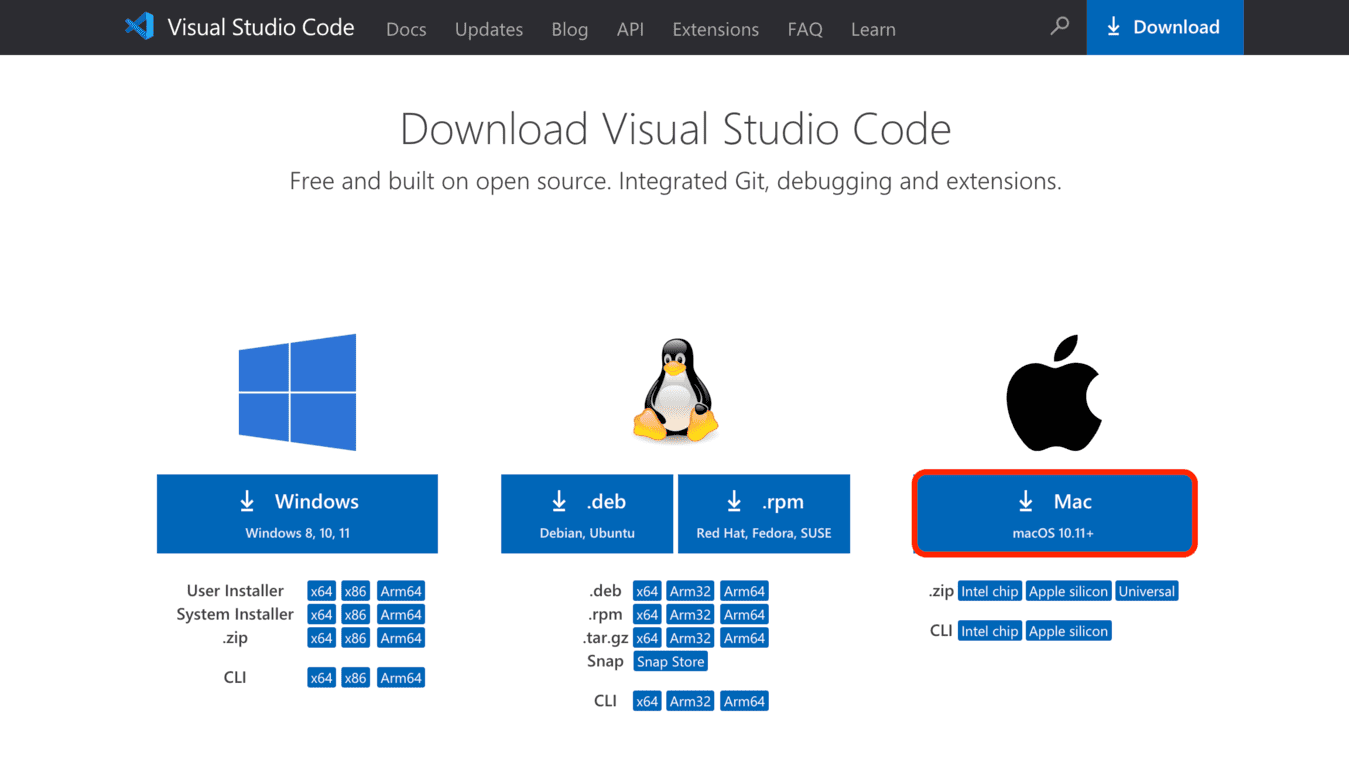Open the Updates menu item

tap(489, 29)
